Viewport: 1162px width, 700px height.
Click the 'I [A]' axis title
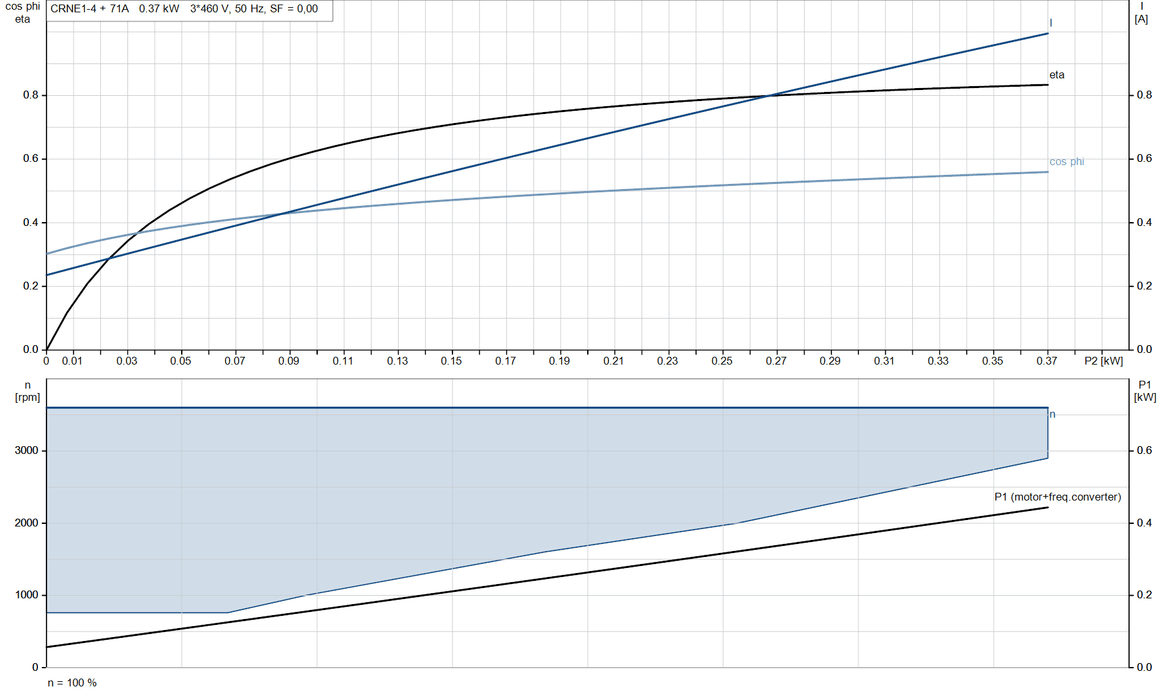point(1141,13)
